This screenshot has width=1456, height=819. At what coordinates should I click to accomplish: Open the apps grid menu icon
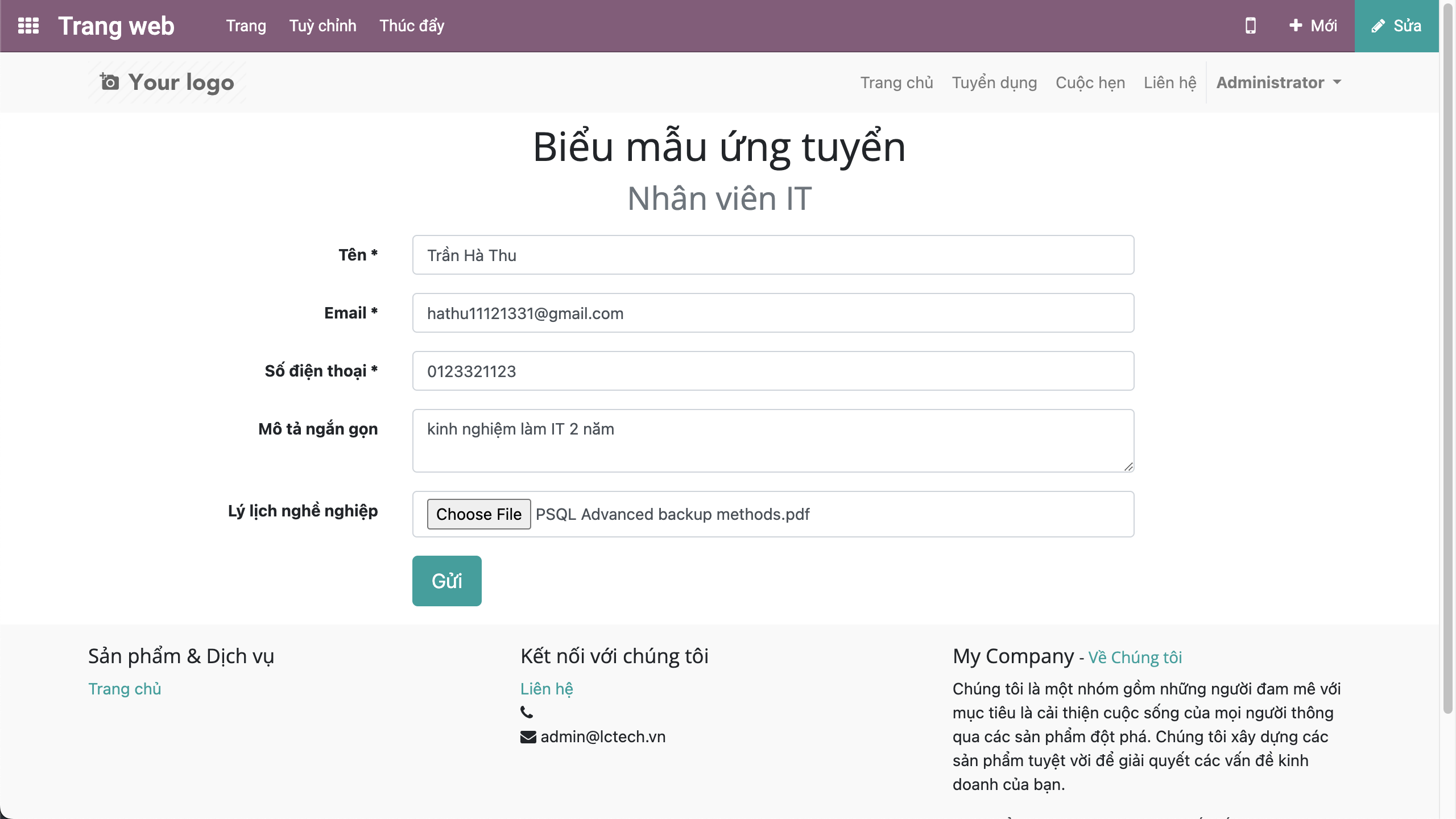28,26
